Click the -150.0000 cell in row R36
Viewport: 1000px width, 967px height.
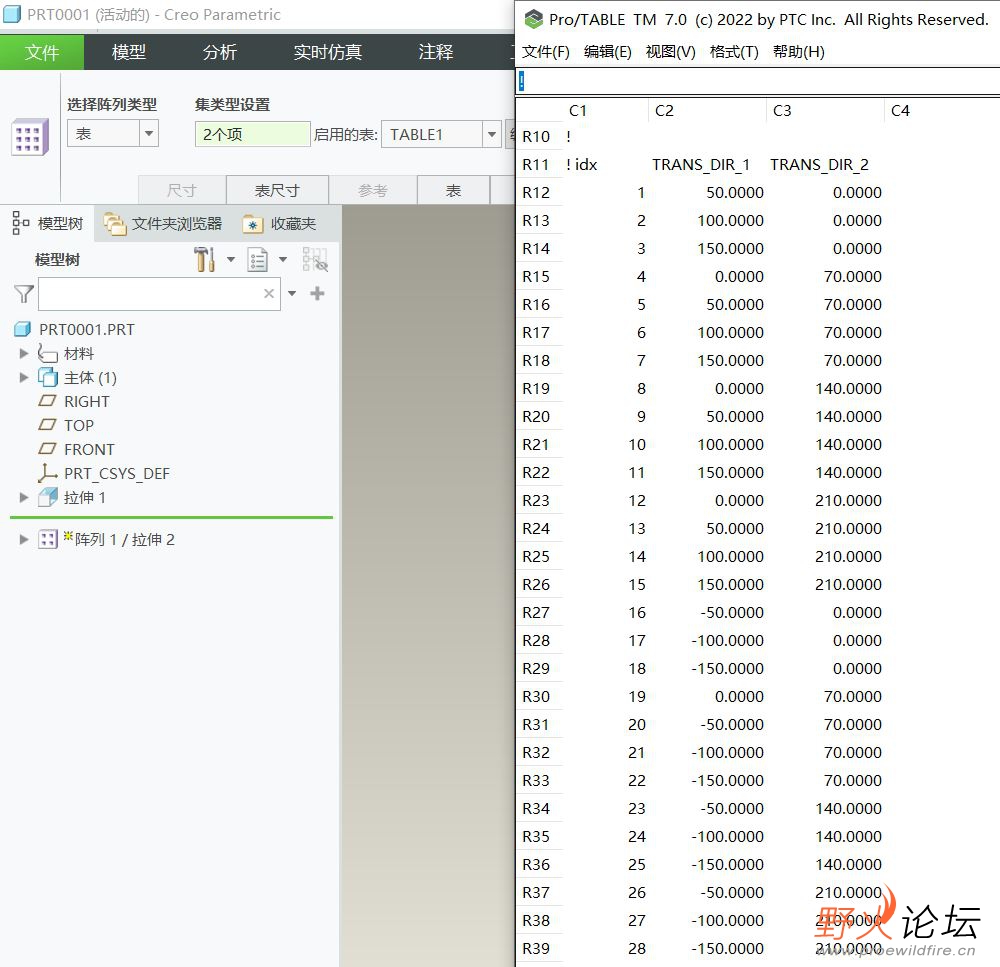(727, 864)
